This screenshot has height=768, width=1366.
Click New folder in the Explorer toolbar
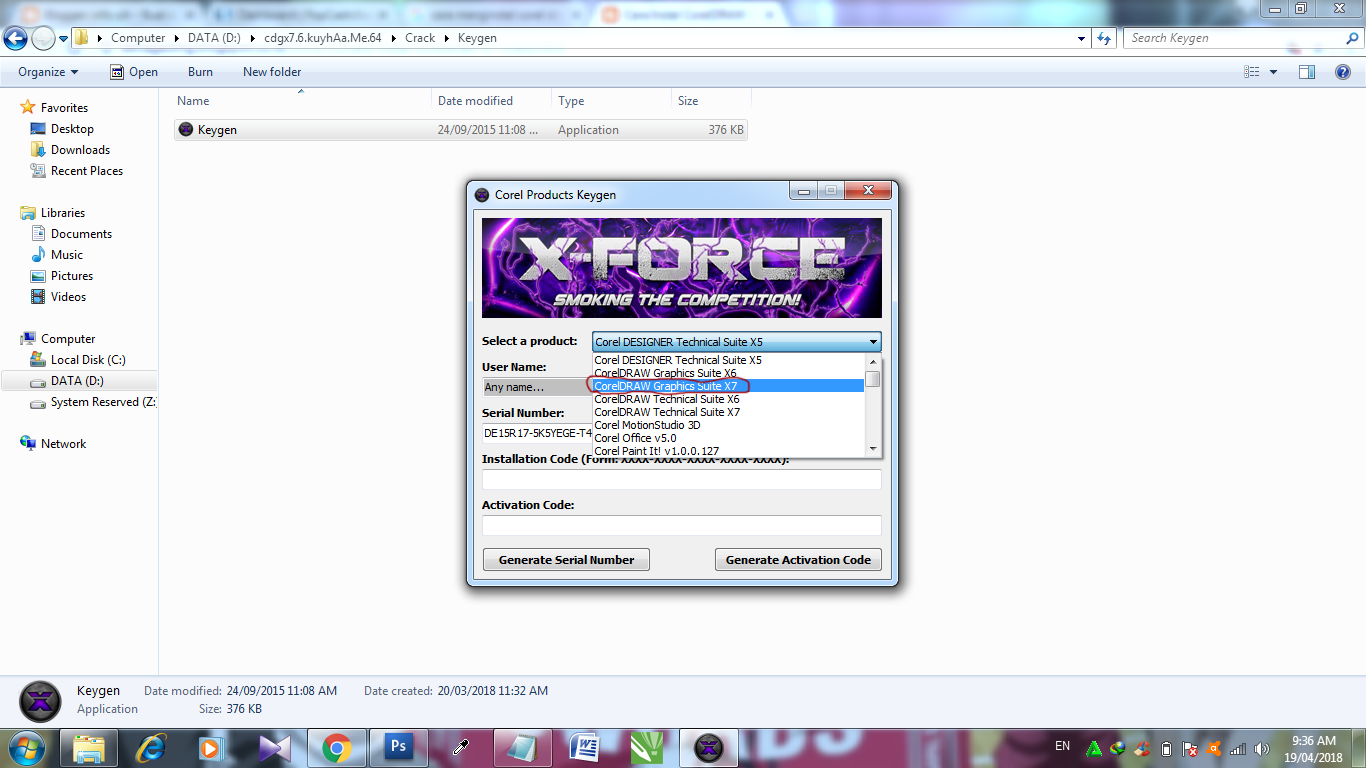(270, 71)
